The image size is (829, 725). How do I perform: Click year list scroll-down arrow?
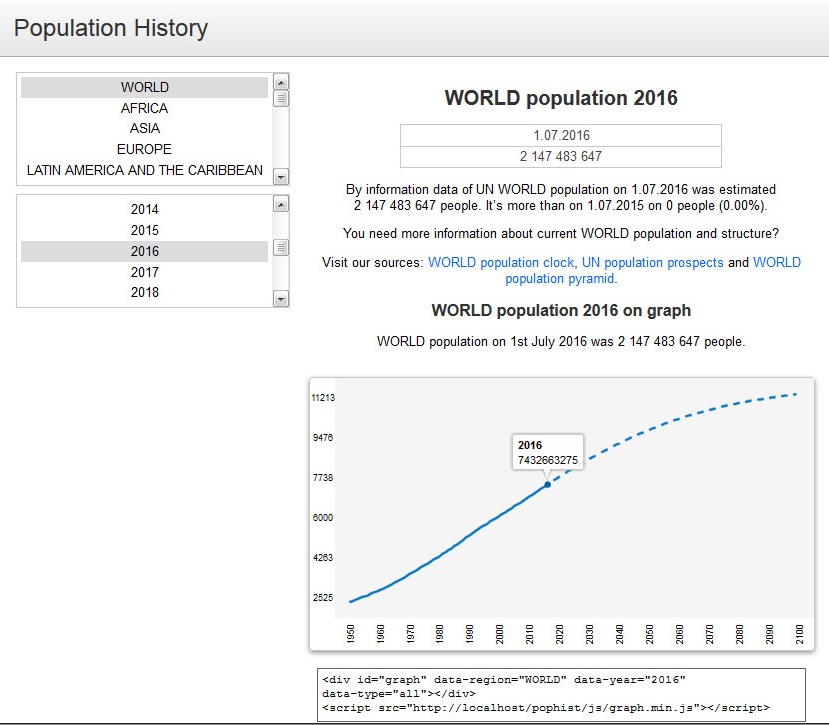(281, 299)
